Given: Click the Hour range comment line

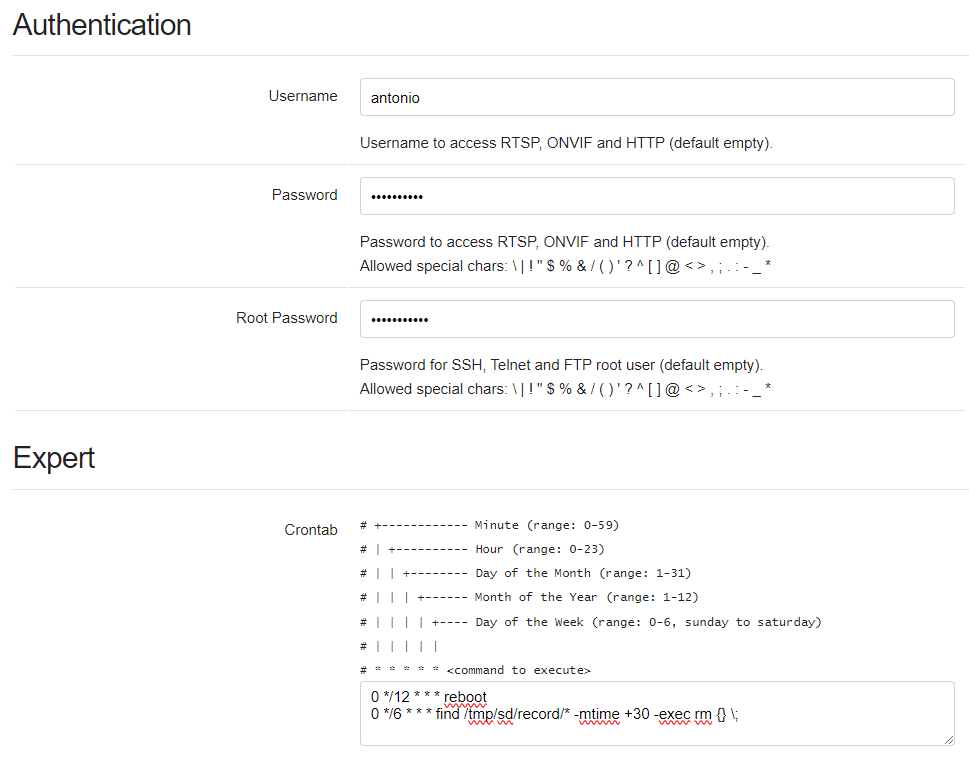Looking at the screenshot, I should point(482,549).
